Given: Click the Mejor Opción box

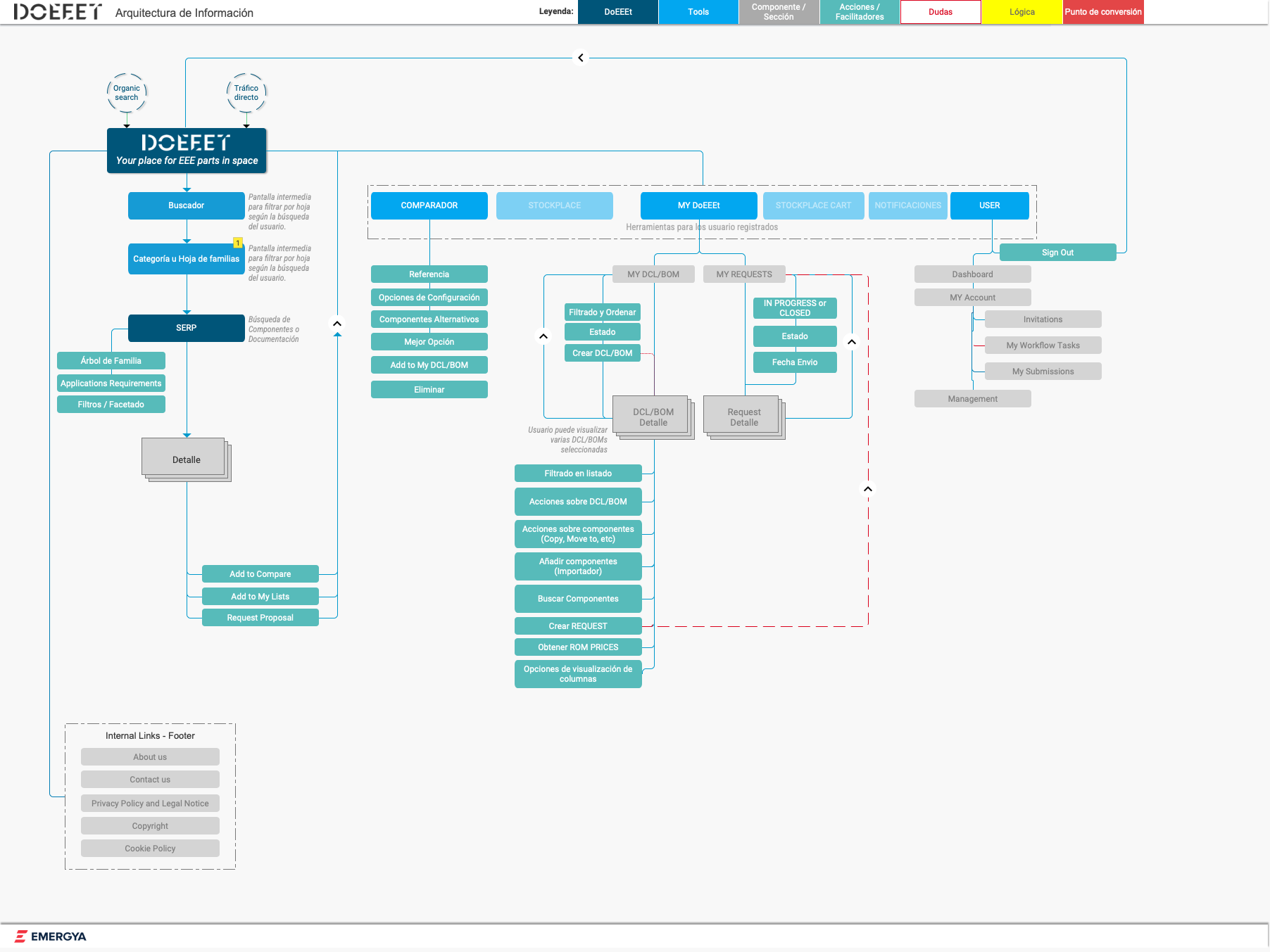Looking at the screenshot, I should click(x=429, y=342).
